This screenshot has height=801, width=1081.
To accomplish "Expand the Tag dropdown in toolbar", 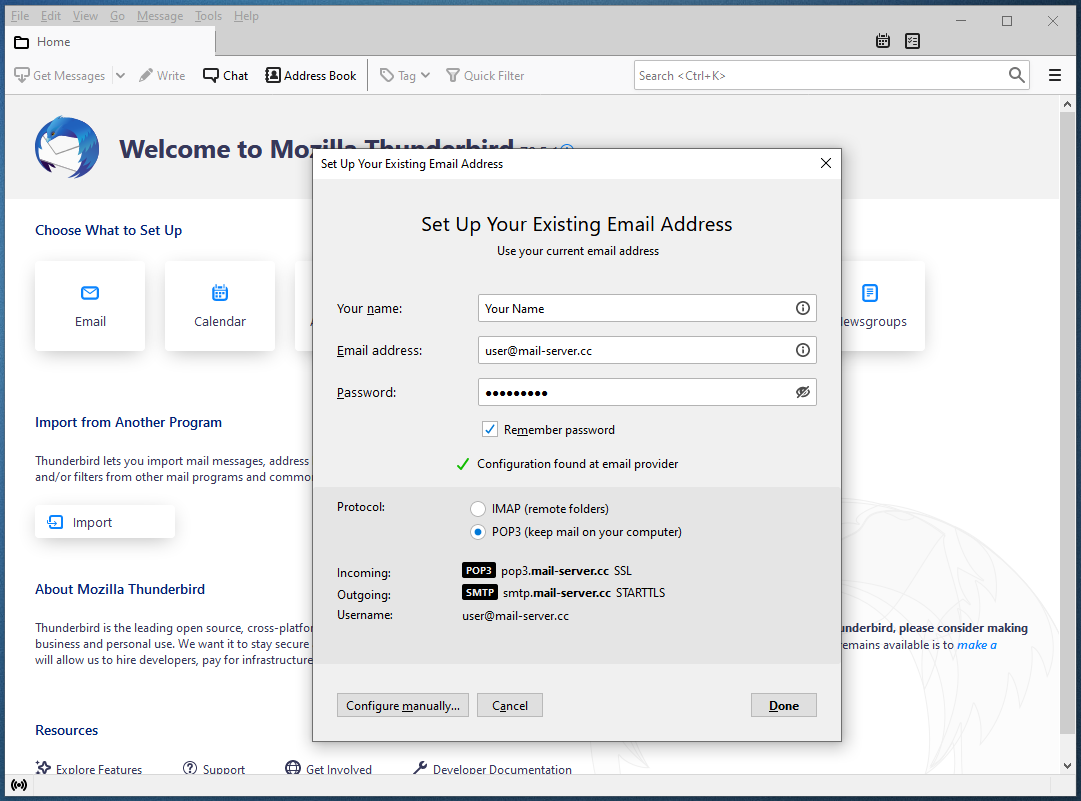I will 425,75.
